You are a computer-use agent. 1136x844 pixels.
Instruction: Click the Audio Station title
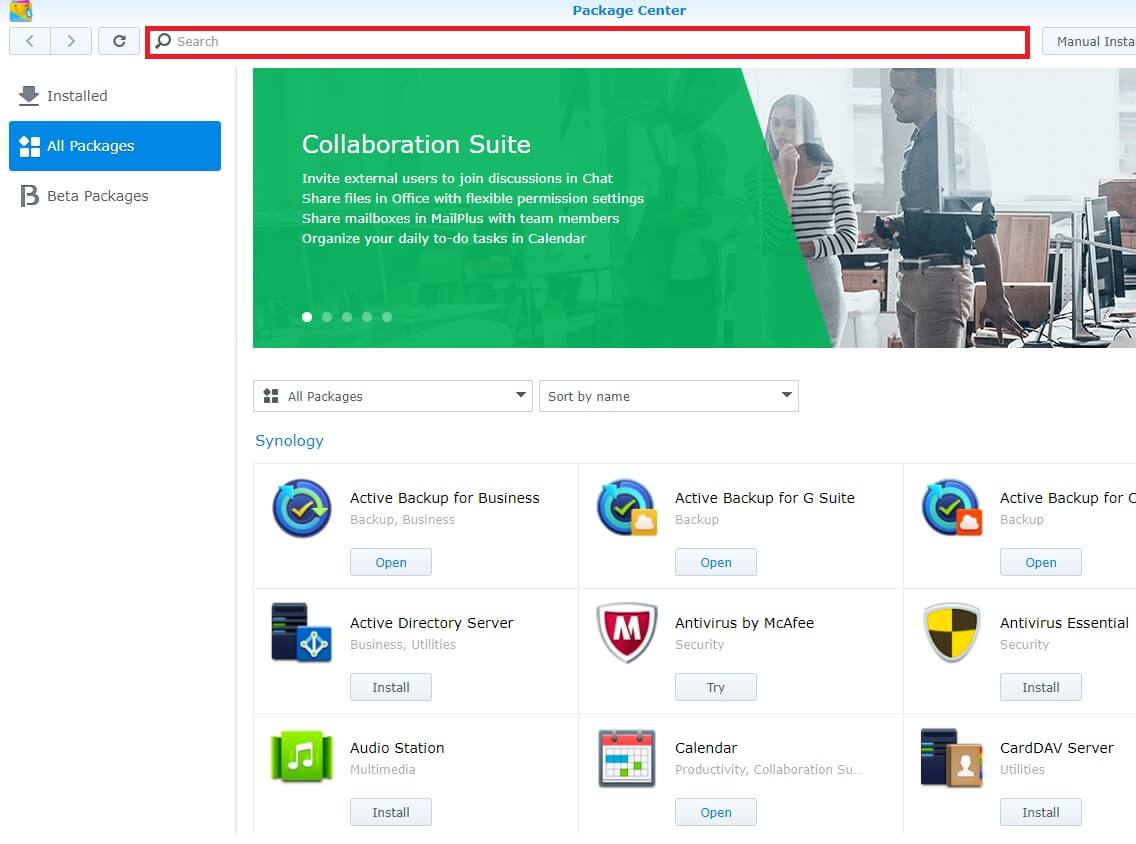pos(397,748)
